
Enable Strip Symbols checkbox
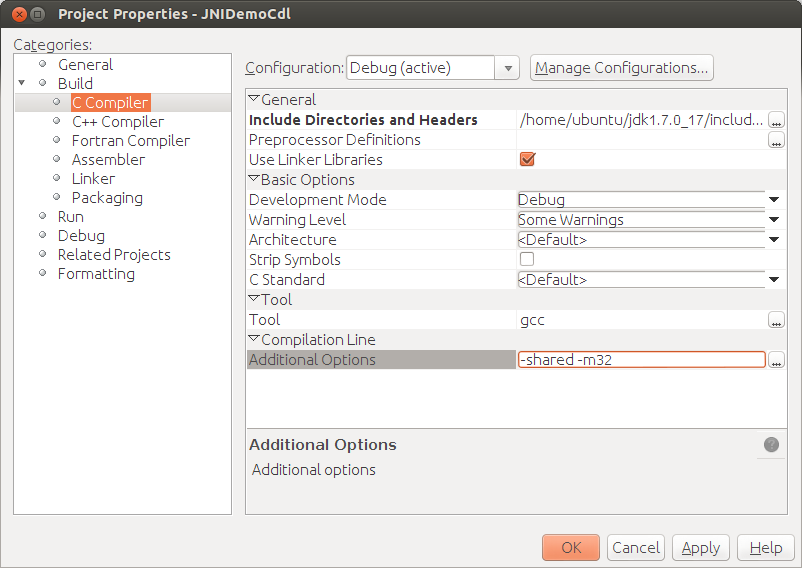(527, 259)
